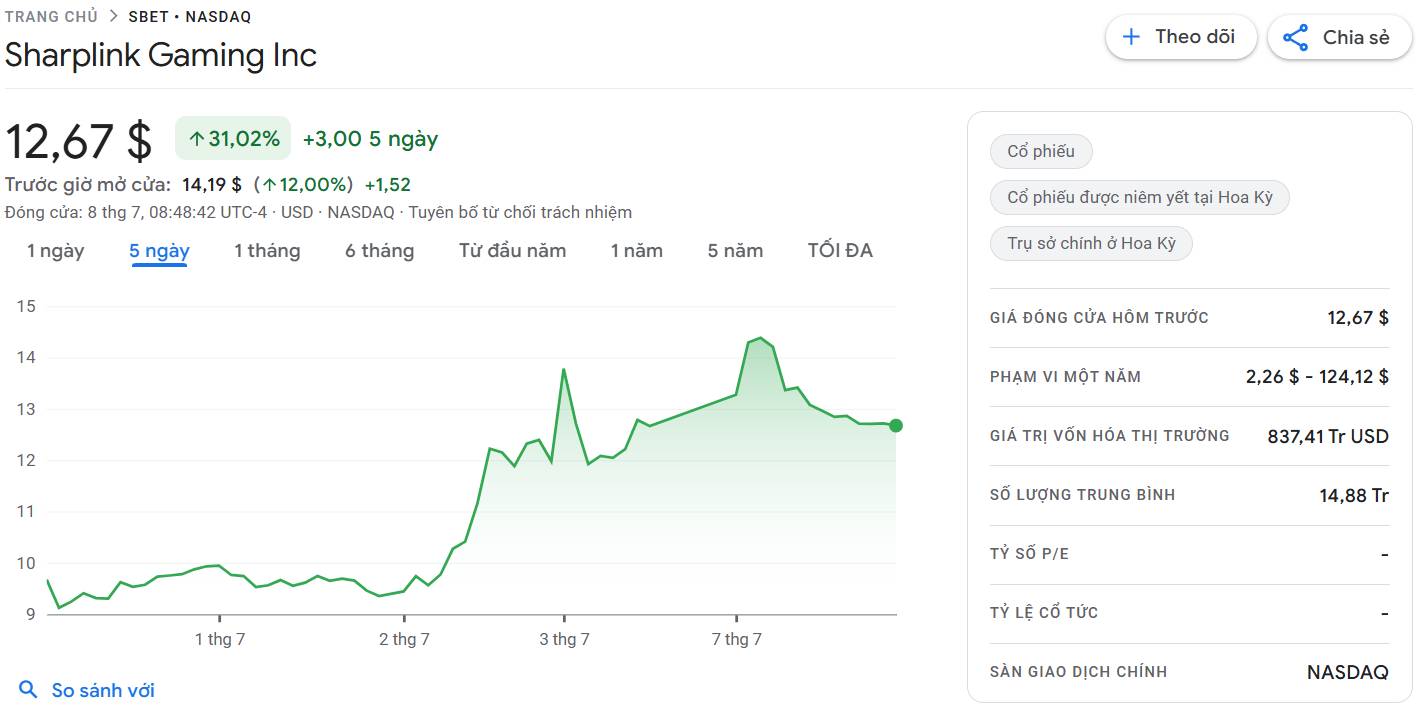
Task: Switch chart to 5 năm range
Action: pos(735,251)
